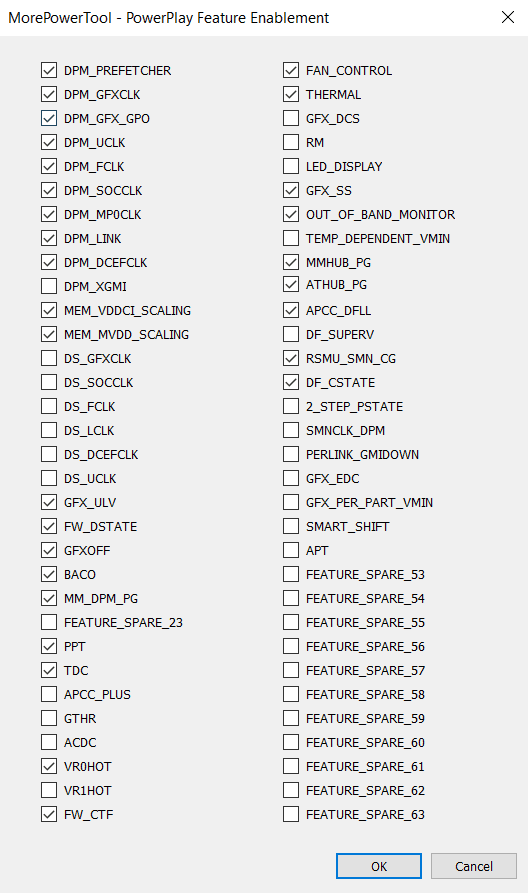The width and height of the screenshot is (528, 893).
Task: Enable the DPM_XGMI checkbox
Action: coord(49,286)
